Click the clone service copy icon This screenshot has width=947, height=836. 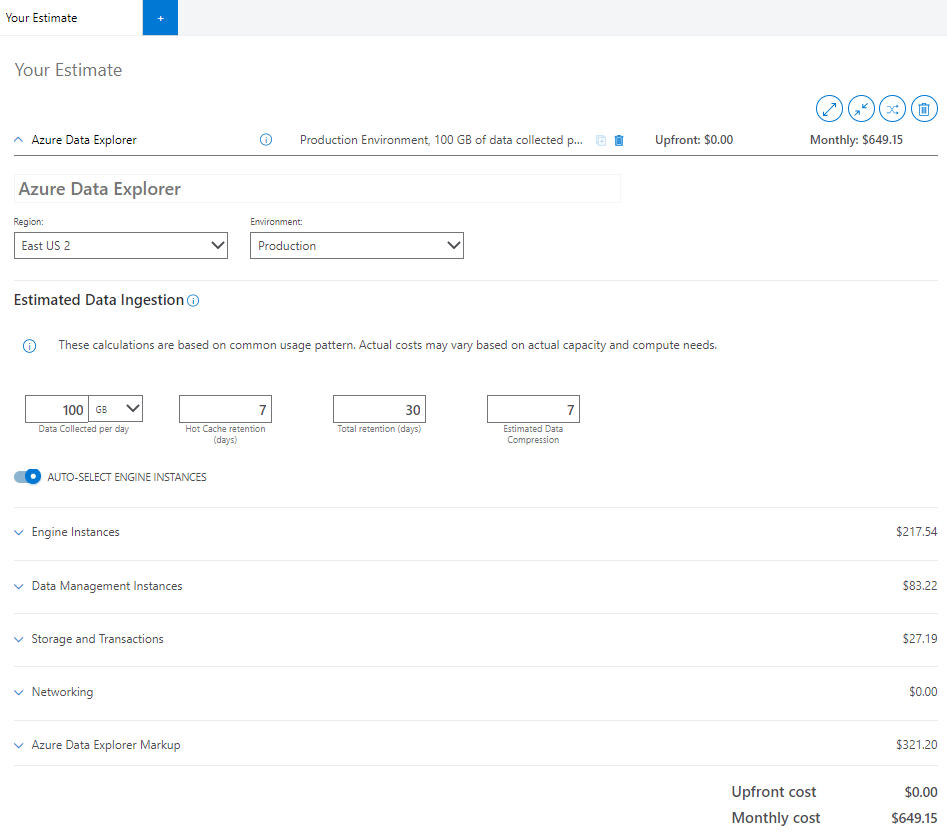tap(601, 140)
